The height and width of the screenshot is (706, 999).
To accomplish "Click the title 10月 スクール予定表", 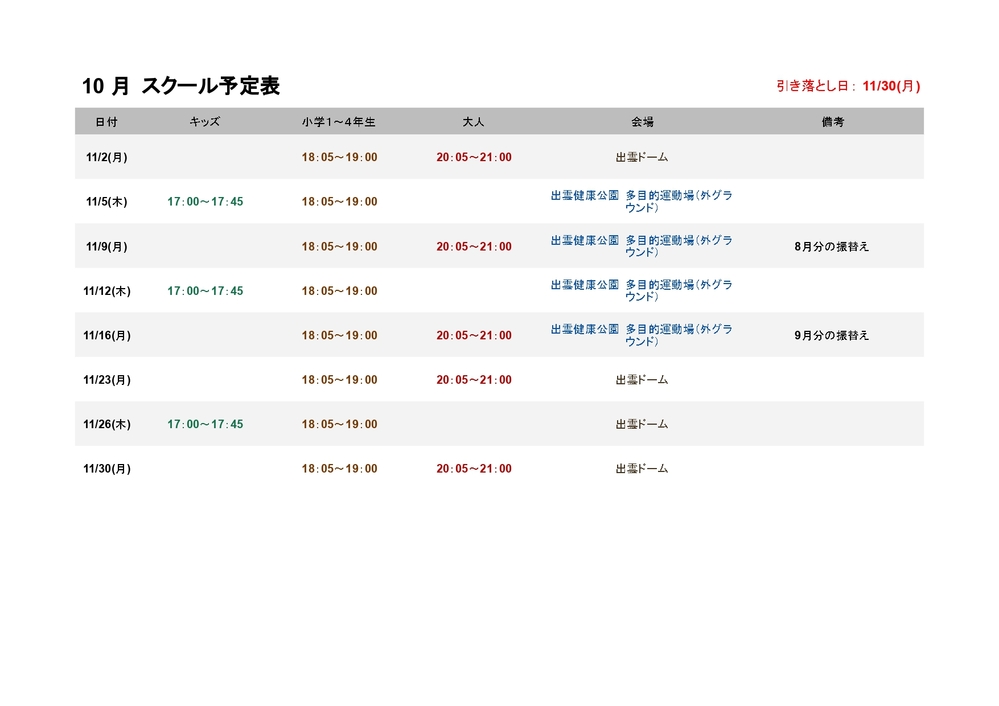I will pos(181,86).
